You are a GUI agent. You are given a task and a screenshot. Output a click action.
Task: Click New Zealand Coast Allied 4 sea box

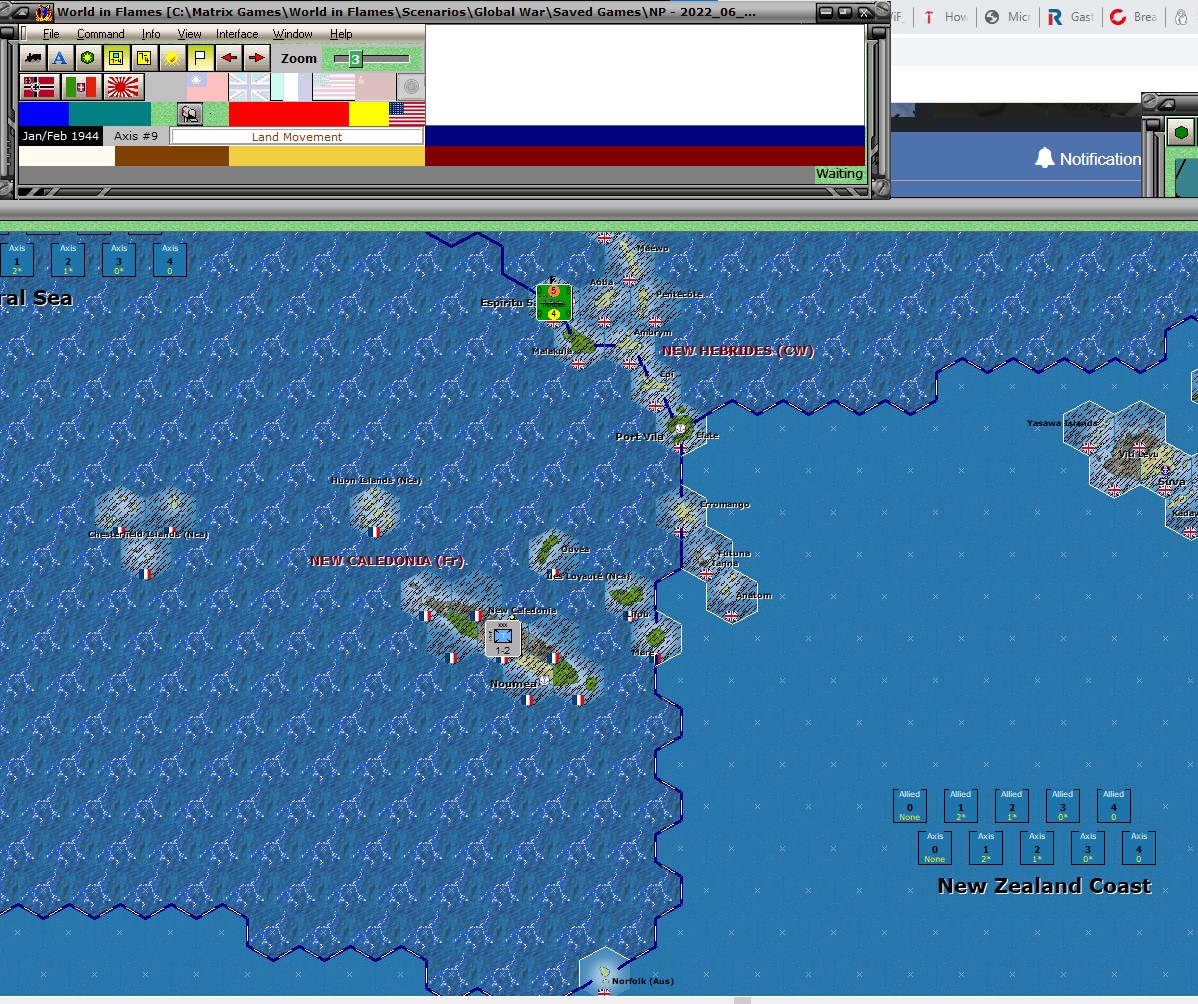[x=1113, y=805]
